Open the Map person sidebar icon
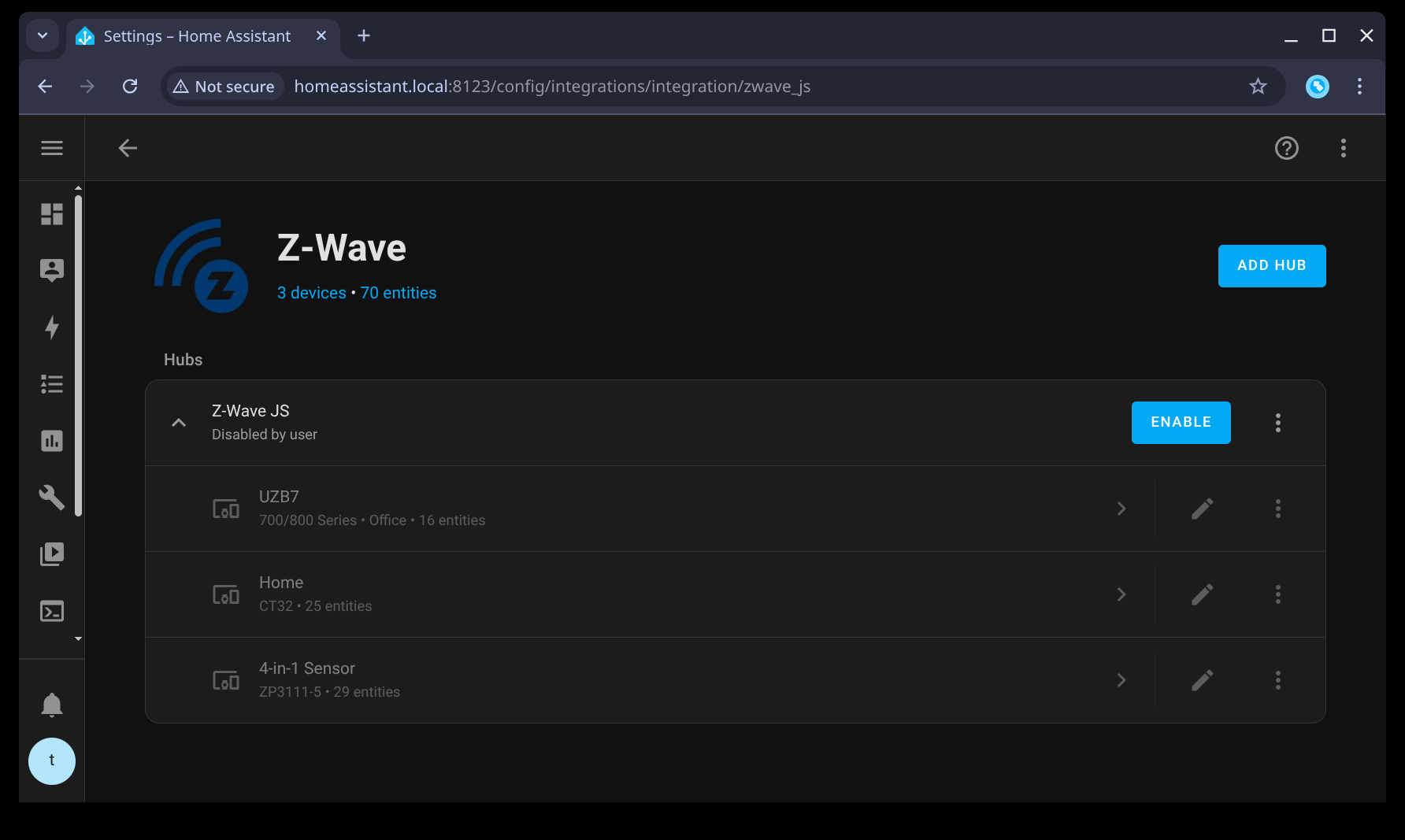 [52, 271]
